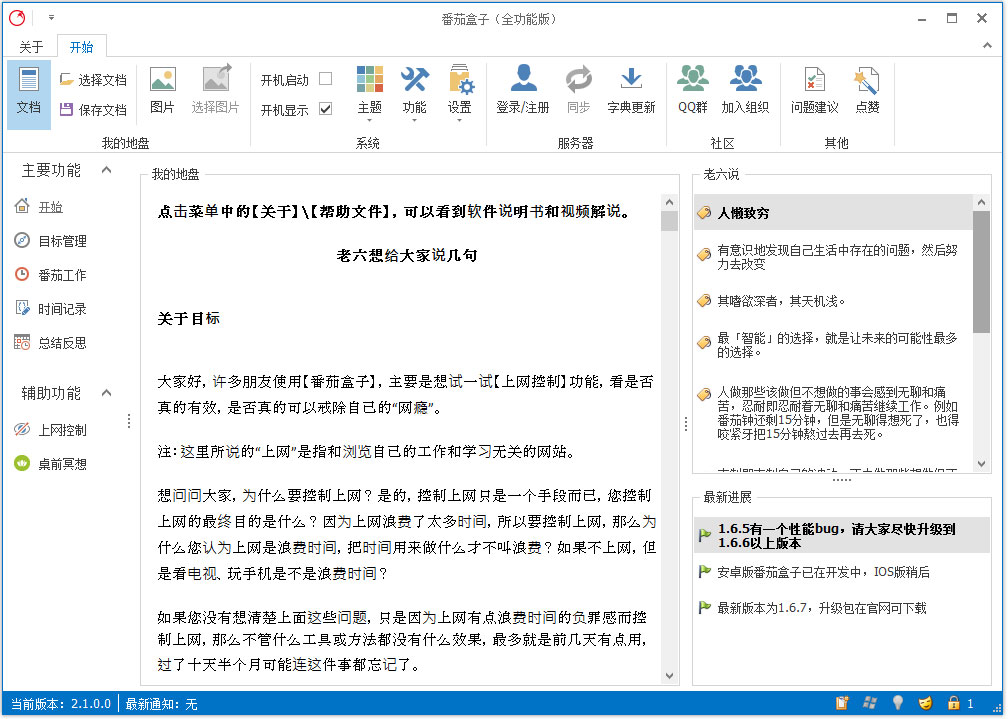Click the document scrollbar down arrow
Image resolution: width=1008 pixels, height=719 pixels.
tap(669, 676)
